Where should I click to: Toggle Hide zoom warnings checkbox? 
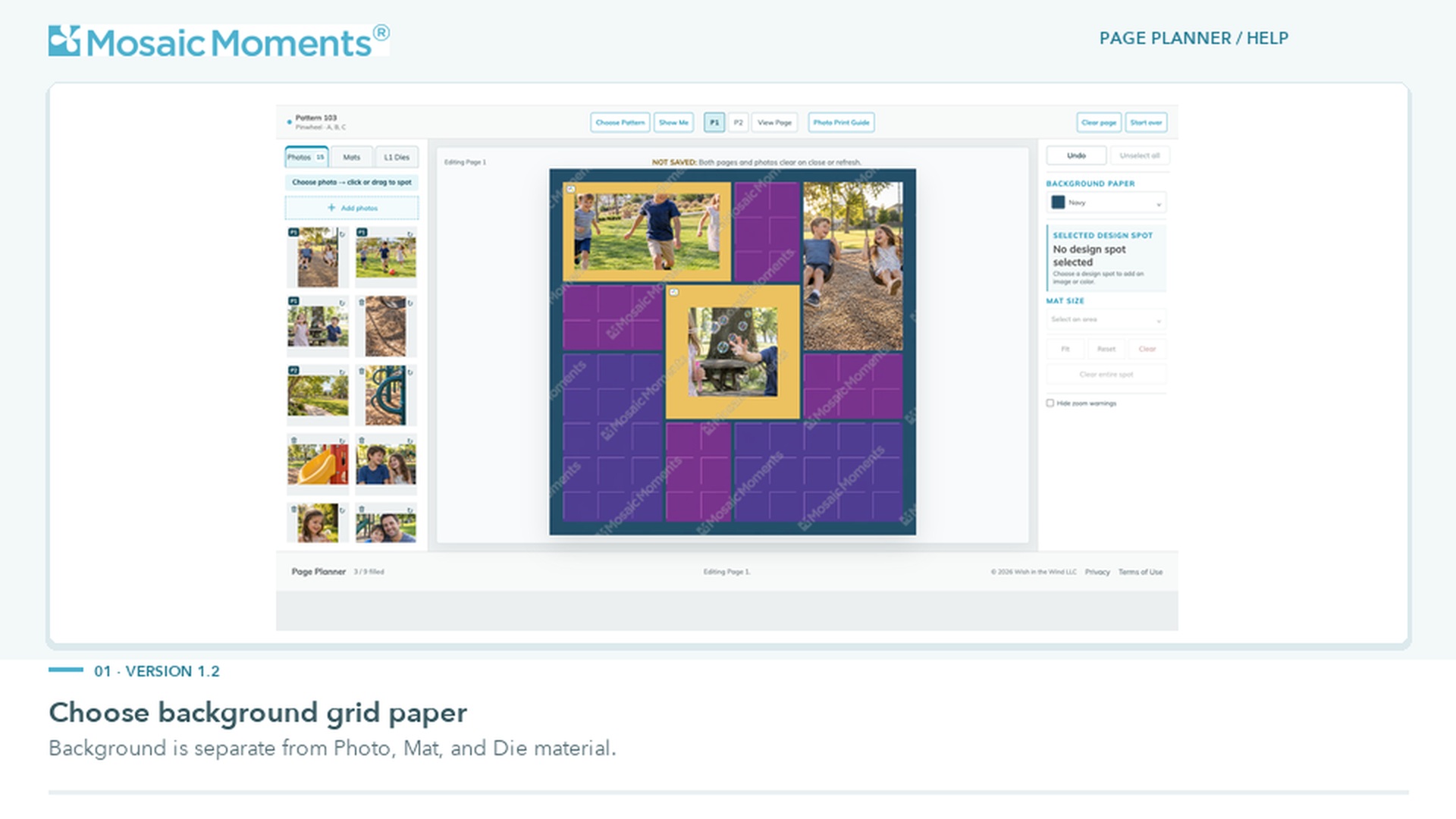point(1050,403)
